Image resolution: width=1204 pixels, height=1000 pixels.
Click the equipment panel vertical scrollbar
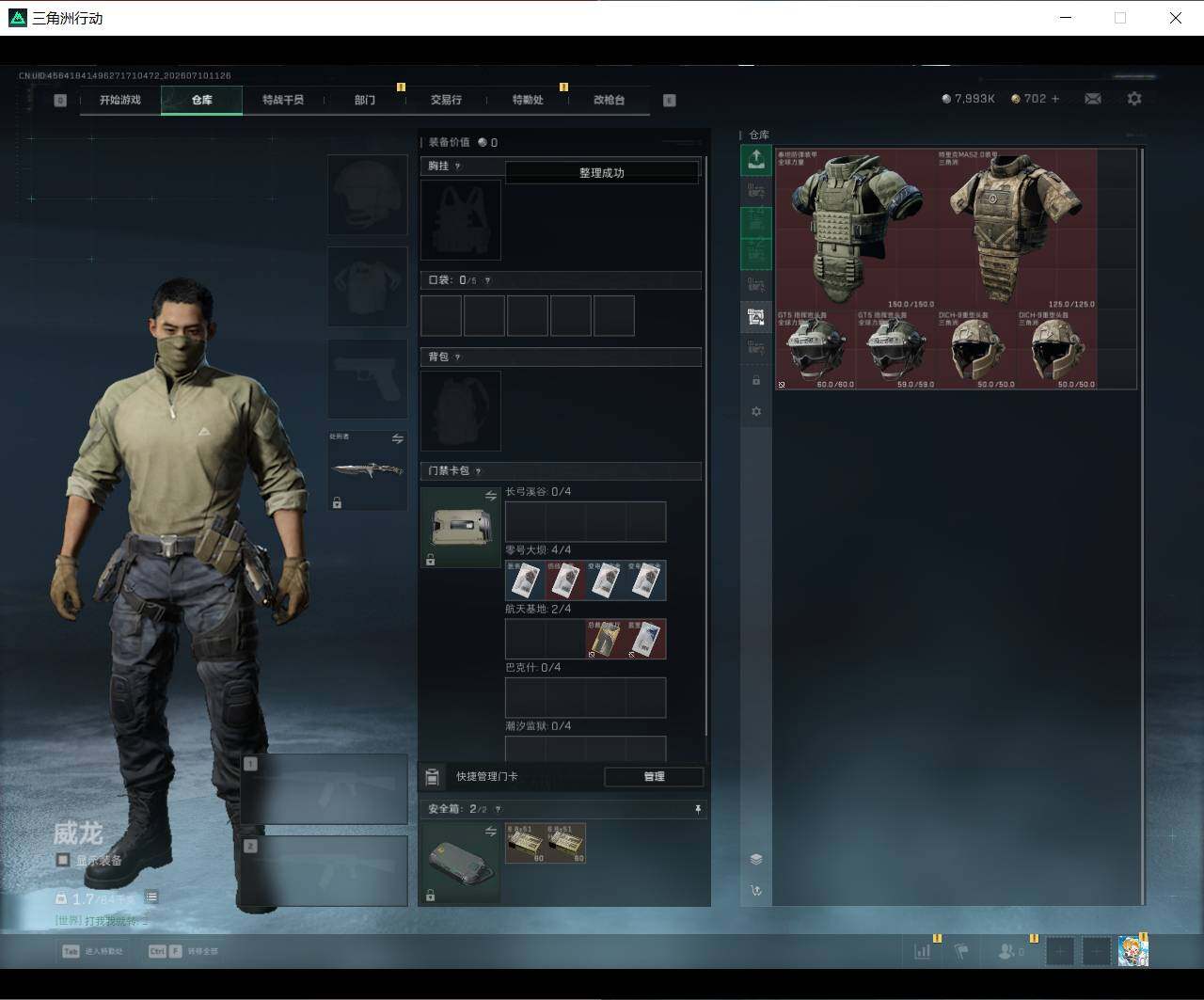707,447
